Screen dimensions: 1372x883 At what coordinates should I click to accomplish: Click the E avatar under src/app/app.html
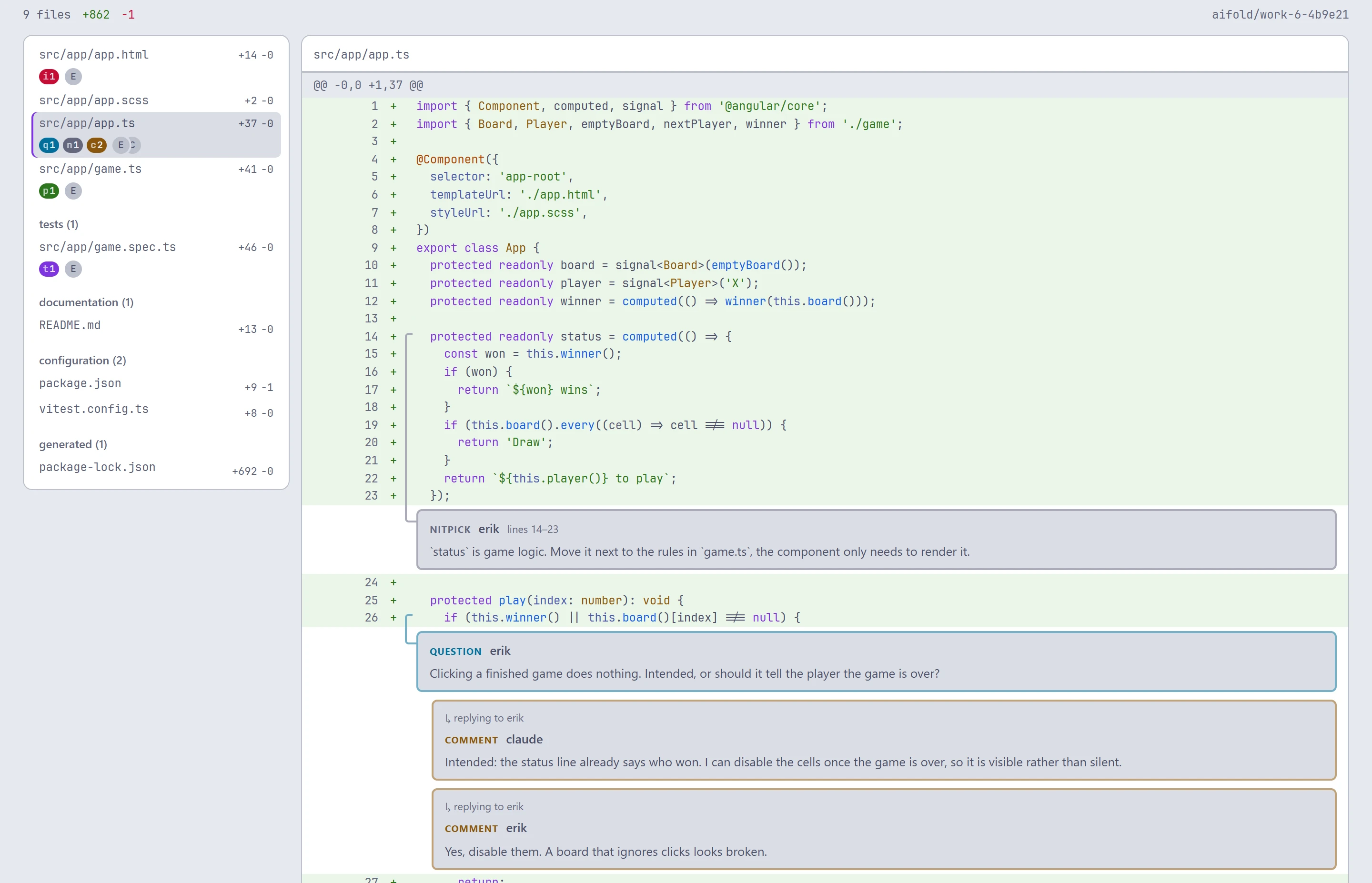(x=73, y=76)
